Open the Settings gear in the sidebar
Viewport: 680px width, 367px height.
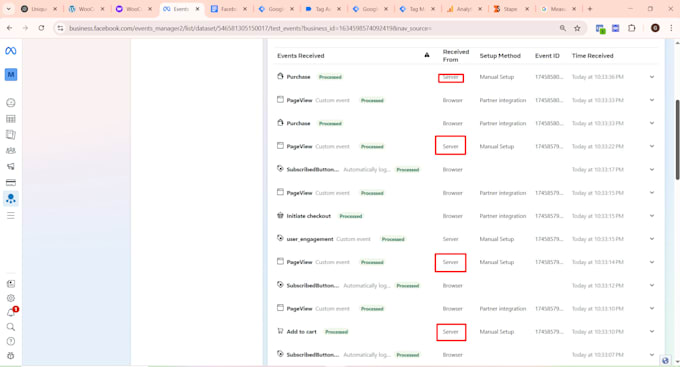coord(11,298)
